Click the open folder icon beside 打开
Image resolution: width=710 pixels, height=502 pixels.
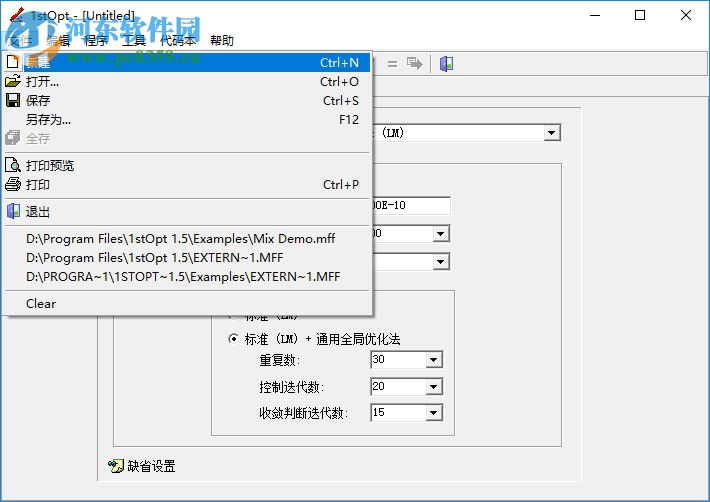[13, 81]
